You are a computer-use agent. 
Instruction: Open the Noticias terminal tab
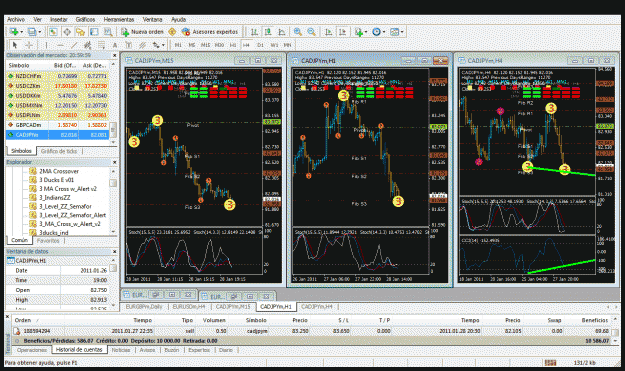tap(121, 350)
